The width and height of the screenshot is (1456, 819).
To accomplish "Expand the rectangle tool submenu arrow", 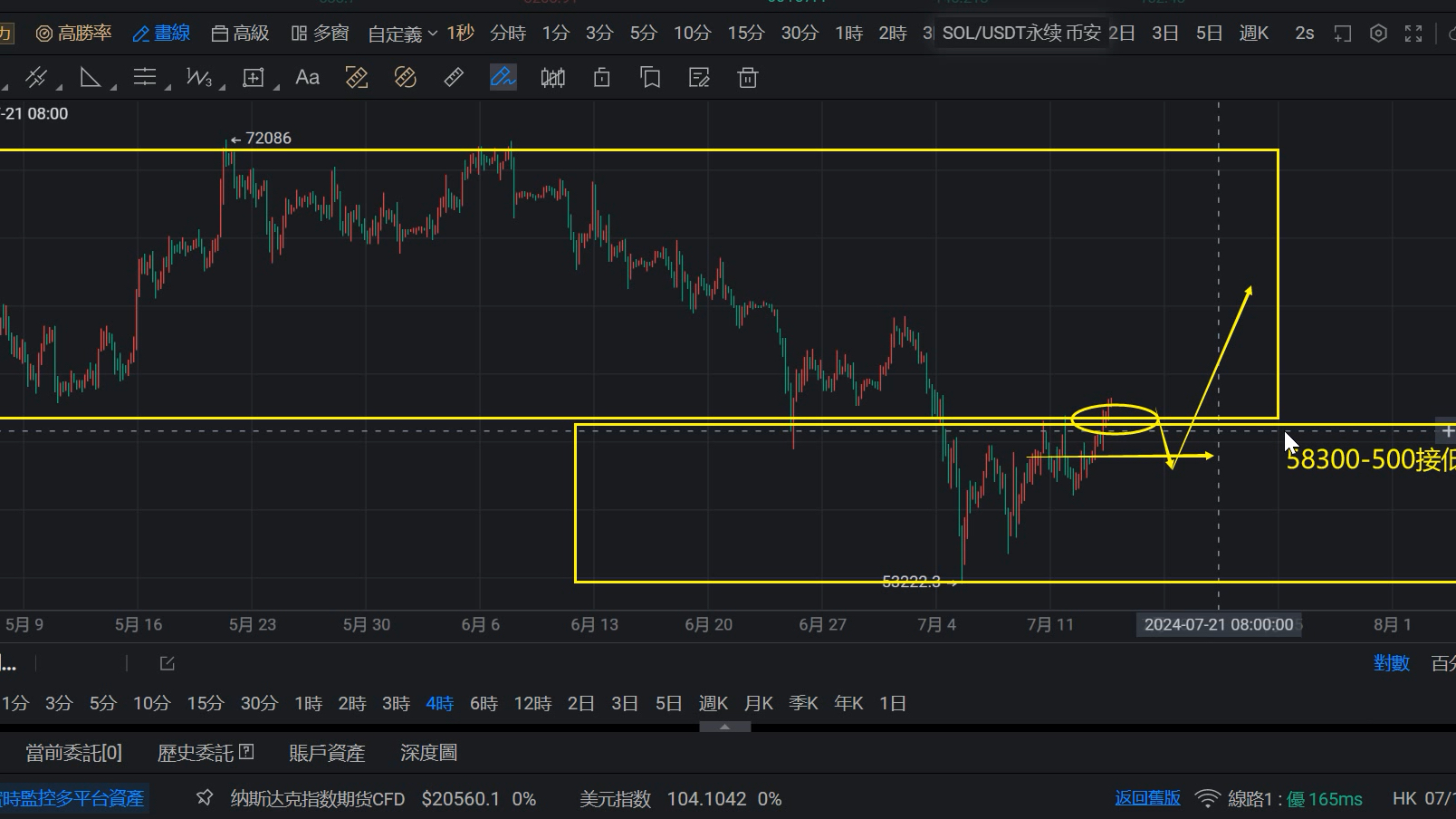I will click(x=277, y=87).
